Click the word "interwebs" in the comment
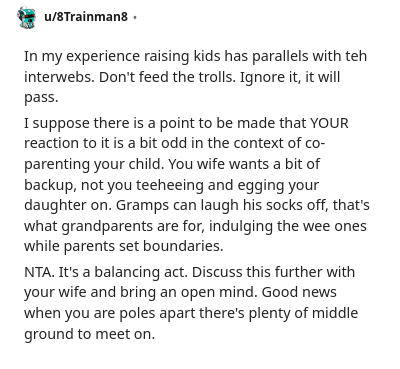 [59, 77]
